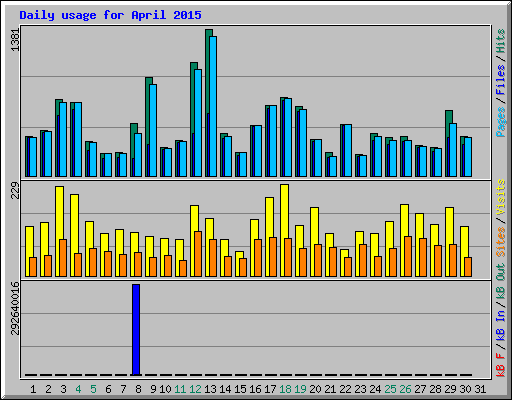Click day label 22 on the x-axis
Screen dimensions: 512x400
click(345, 389)
